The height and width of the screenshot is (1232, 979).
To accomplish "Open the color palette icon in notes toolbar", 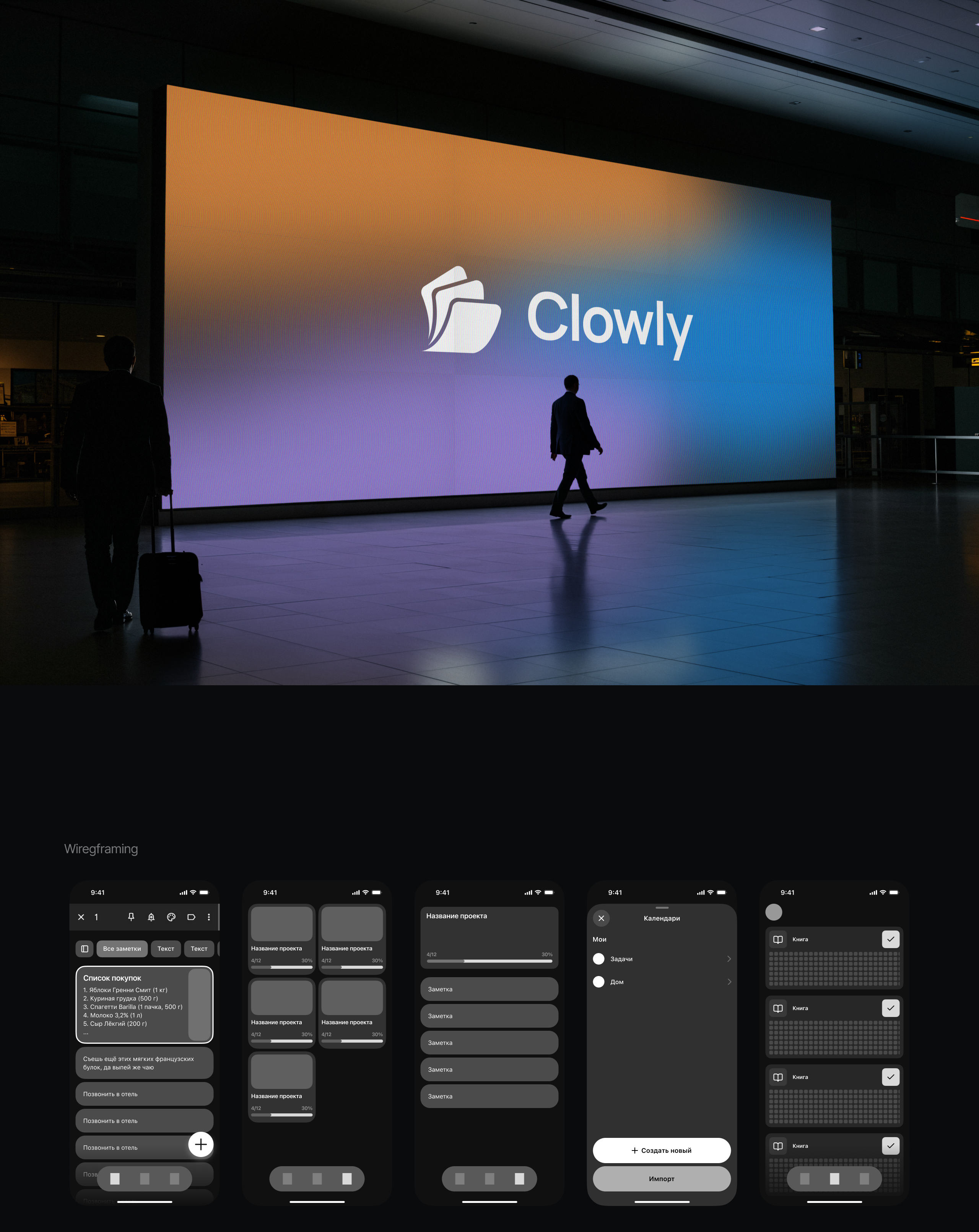I will pyautogui.click(x=171, y=917).
